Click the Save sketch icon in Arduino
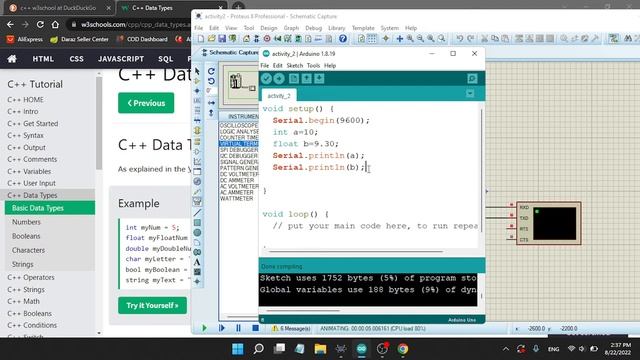640x360 pixels. pyautogui.click(x=319, y=78)
